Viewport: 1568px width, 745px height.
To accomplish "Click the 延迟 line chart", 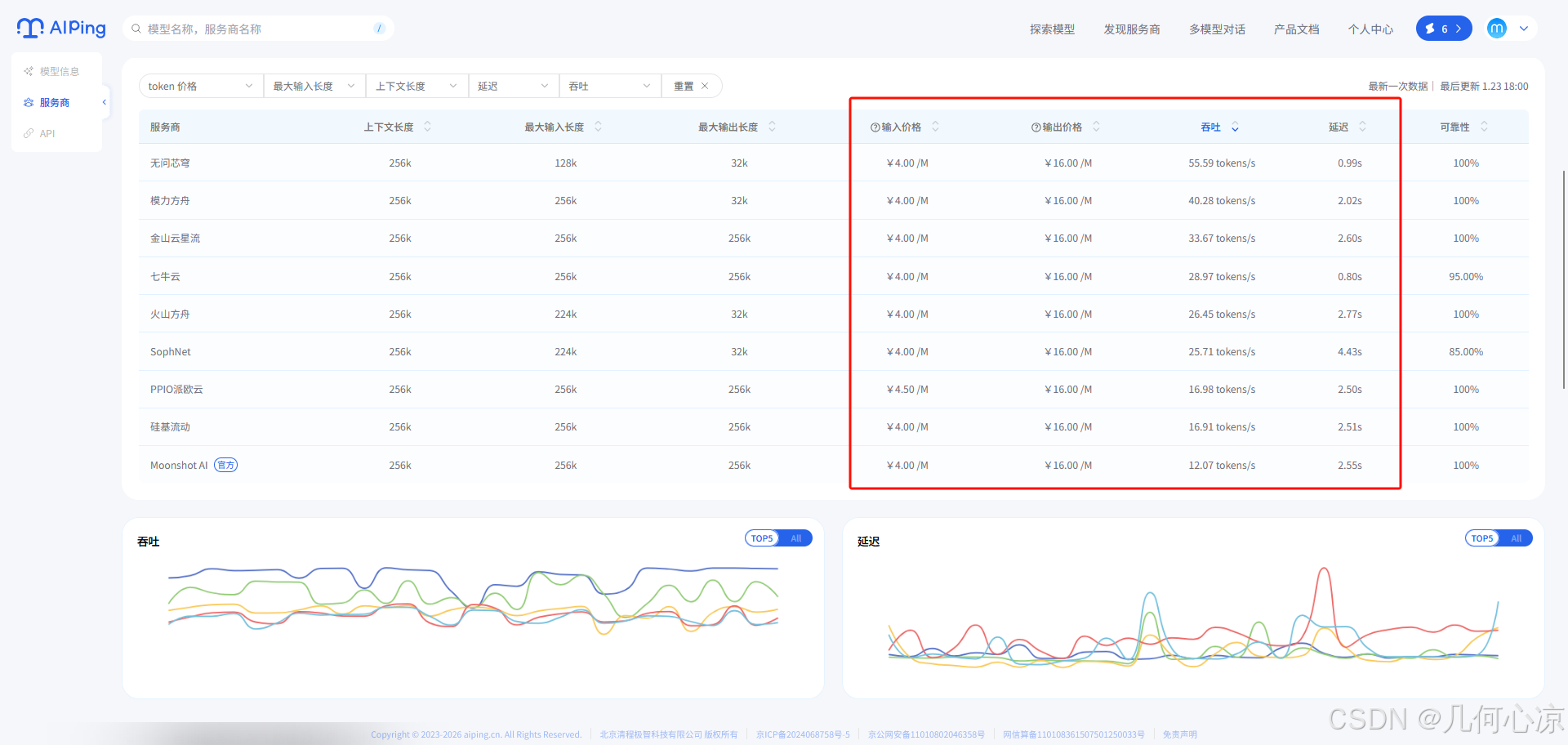I will (1193, 618).
